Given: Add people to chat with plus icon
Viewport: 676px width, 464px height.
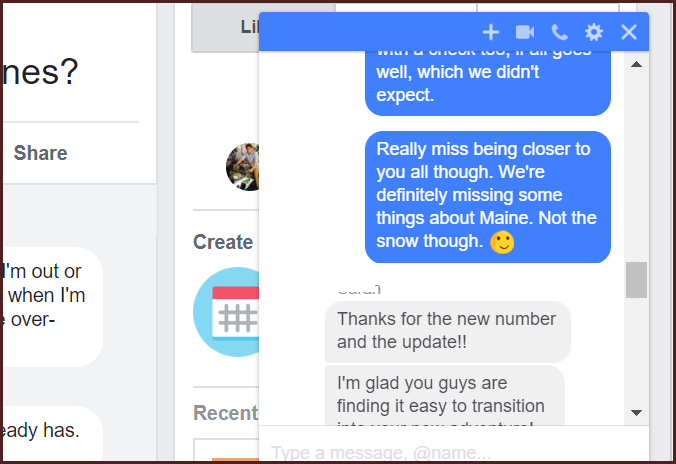Looking at the screenshot, I should 491,32.
